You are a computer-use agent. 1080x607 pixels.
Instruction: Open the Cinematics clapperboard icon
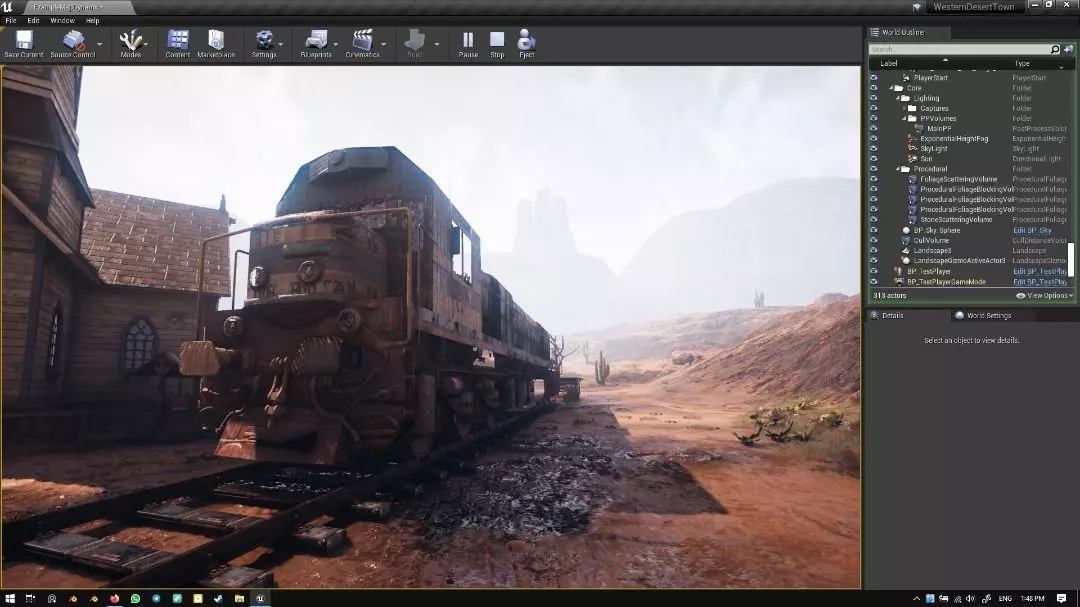pos(362,39)
